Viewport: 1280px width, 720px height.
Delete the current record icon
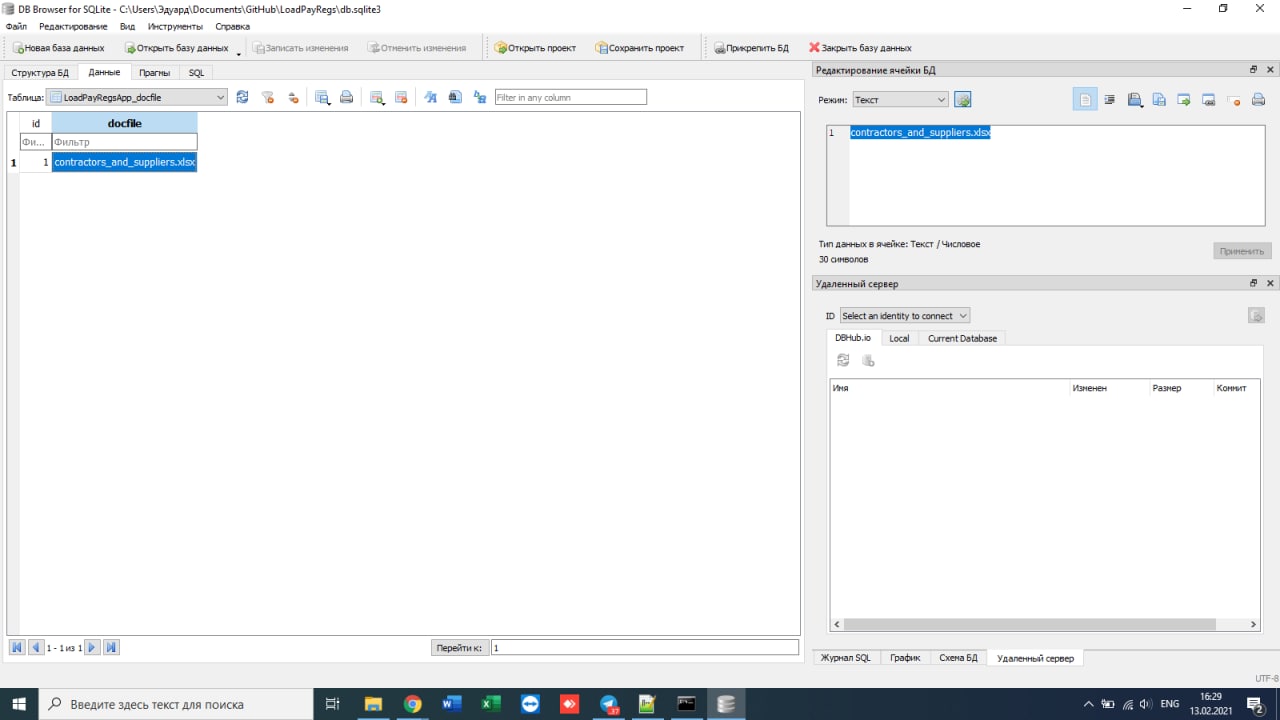(401, 97)
